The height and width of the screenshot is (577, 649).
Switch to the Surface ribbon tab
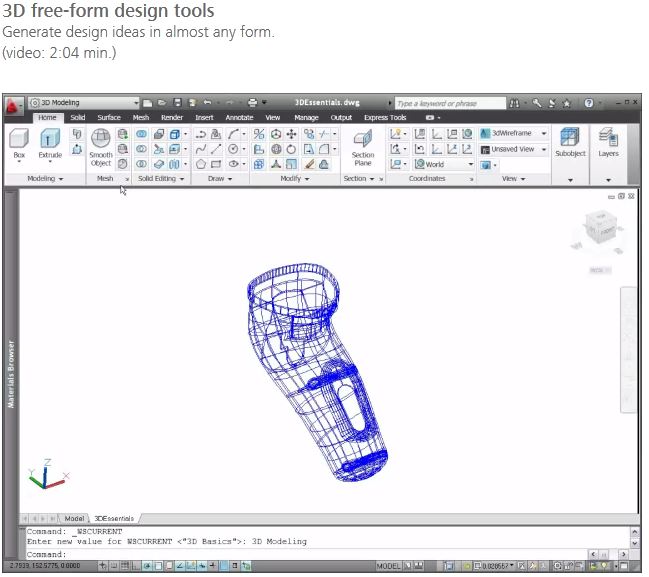click(108, 118)
